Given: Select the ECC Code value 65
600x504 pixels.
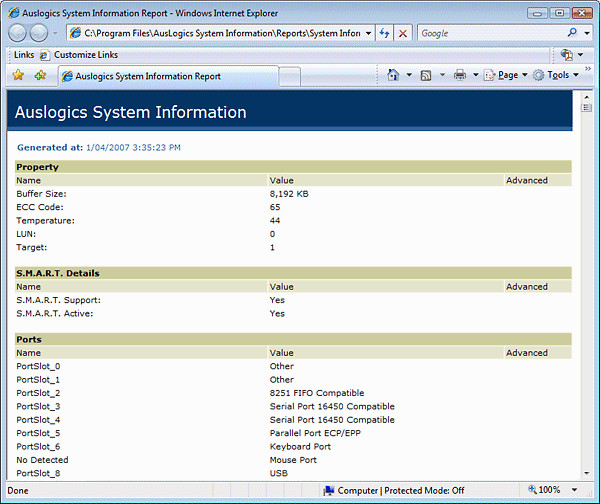Looking at the screenshot, I should click(x=275, y=207).
